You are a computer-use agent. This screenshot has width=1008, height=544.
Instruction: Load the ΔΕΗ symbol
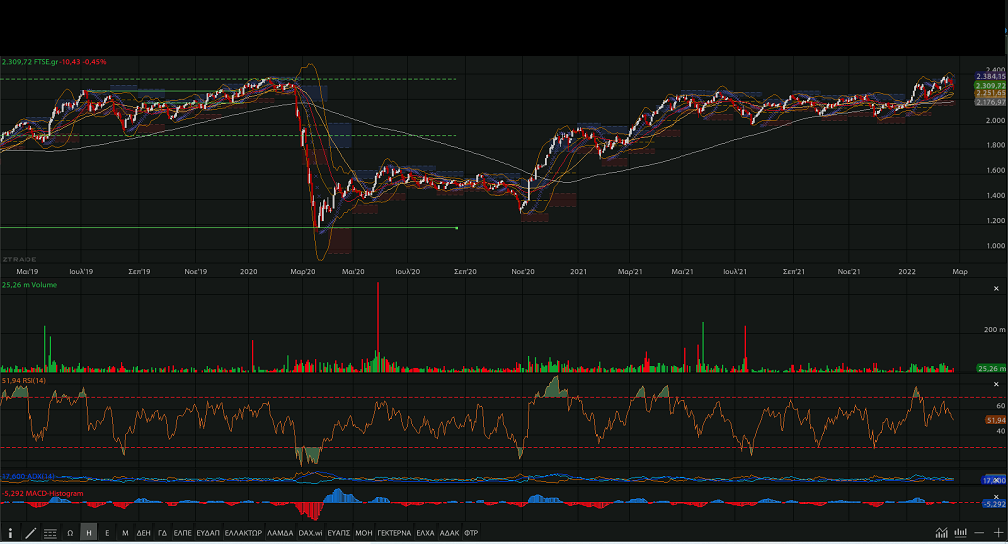pos(143,533)
